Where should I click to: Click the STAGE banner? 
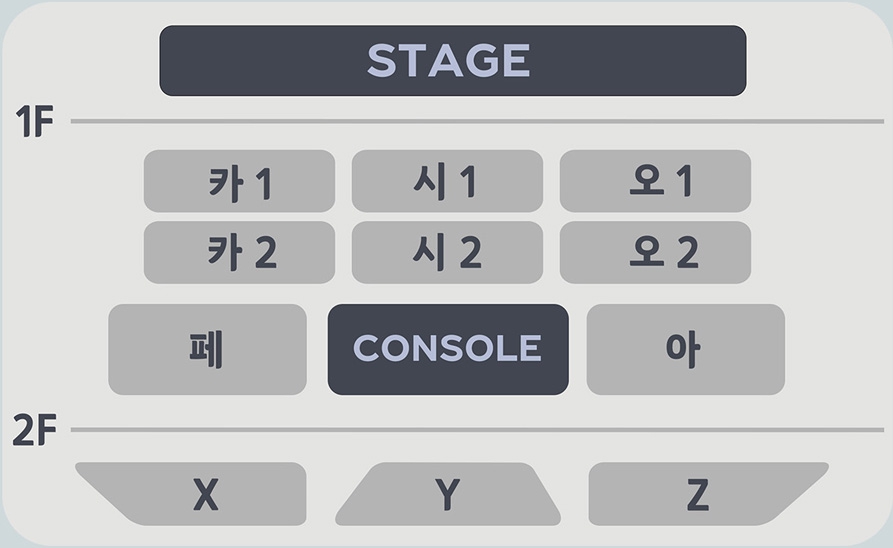pyautogui.click(x=453, y=60)
